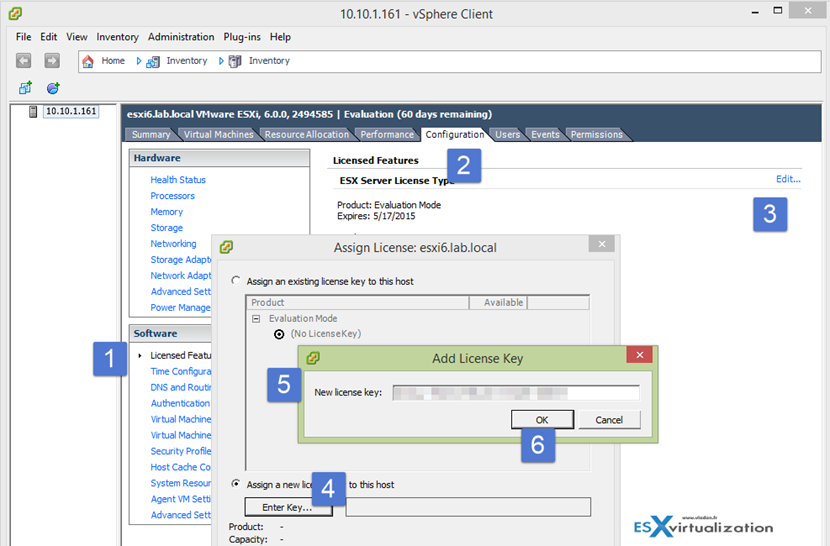Screen dimensions: 830x546
Task: Open Authentication Services software link
Action: 181,404
